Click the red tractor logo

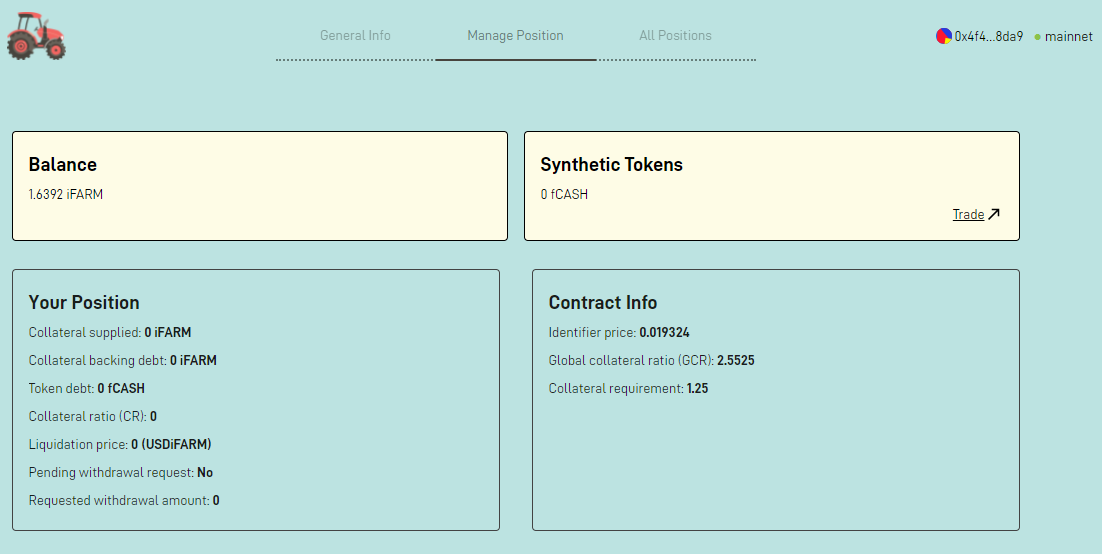[37, 36]
